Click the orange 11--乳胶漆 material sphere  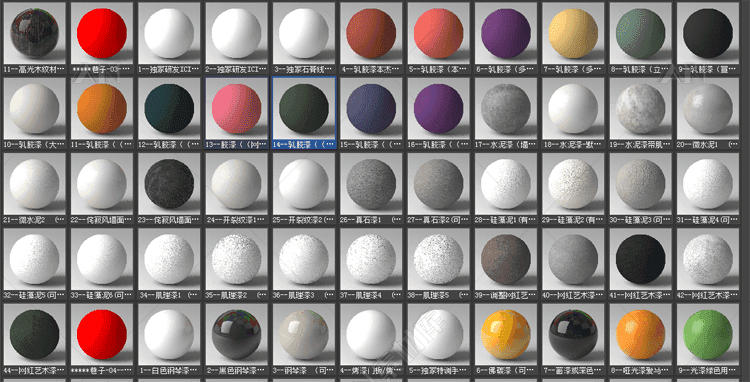pos(102,109)
